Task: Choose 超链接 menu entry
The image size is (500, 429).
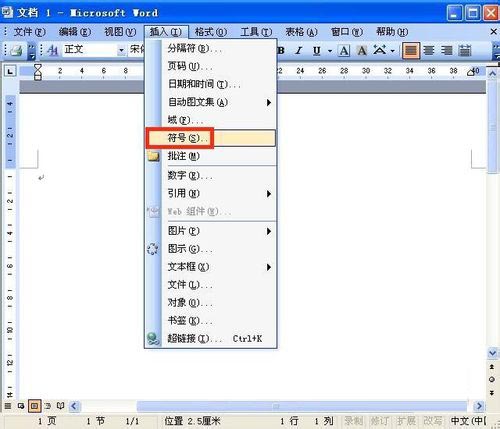Action: pyautogui.click(x=211, y=339)
